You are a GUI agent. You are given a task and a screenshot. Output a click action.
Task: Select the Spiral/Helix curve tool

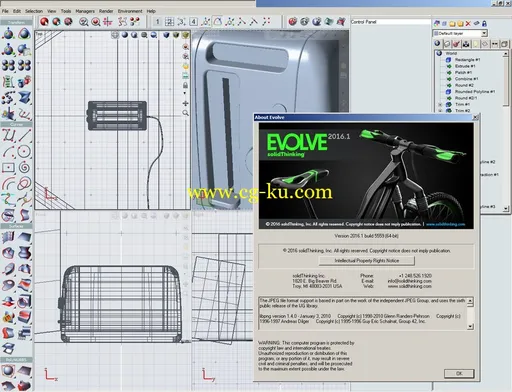pos(24,167)
